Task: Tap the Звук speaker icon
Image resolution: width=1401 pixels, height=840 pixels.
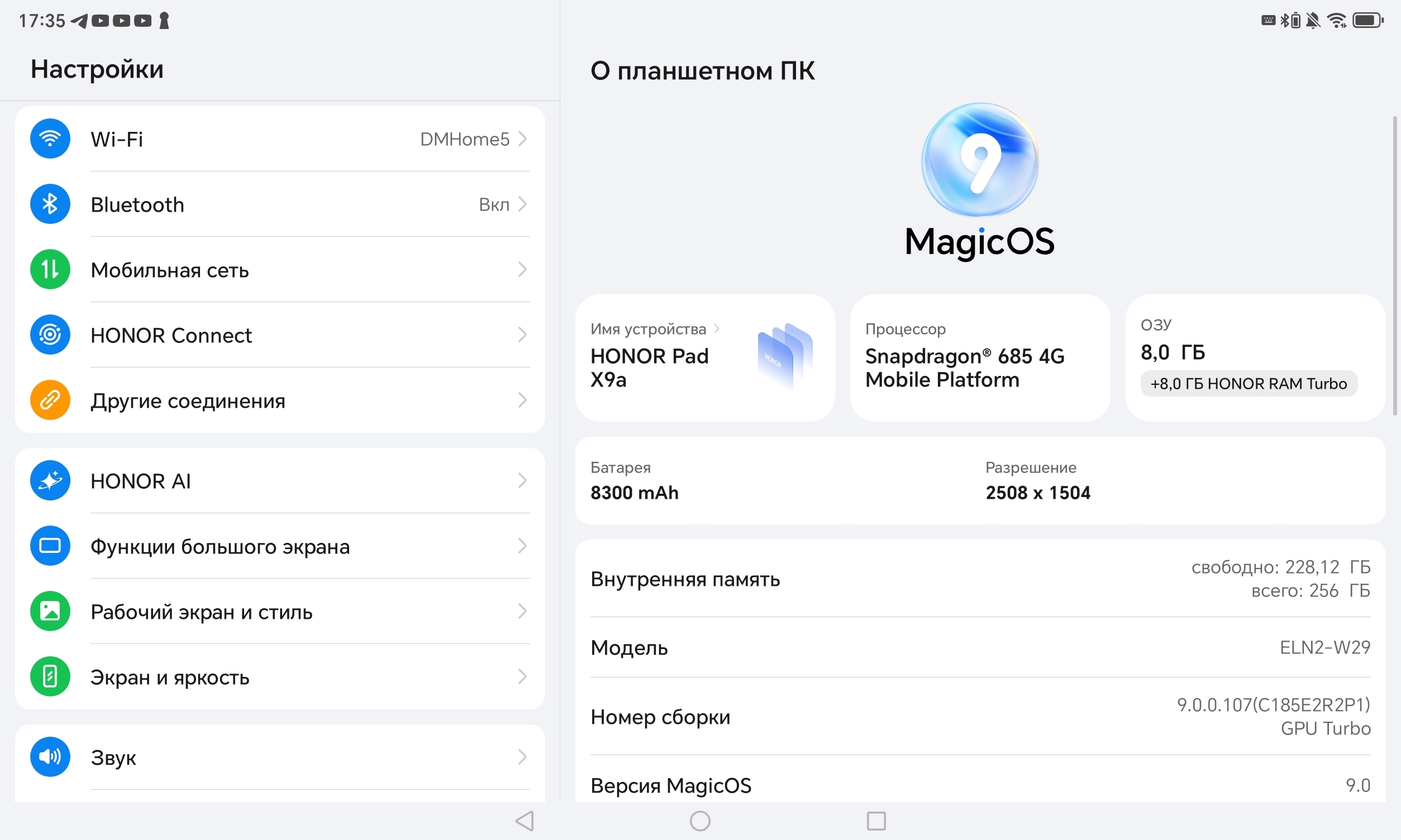Action: (50, 757)
